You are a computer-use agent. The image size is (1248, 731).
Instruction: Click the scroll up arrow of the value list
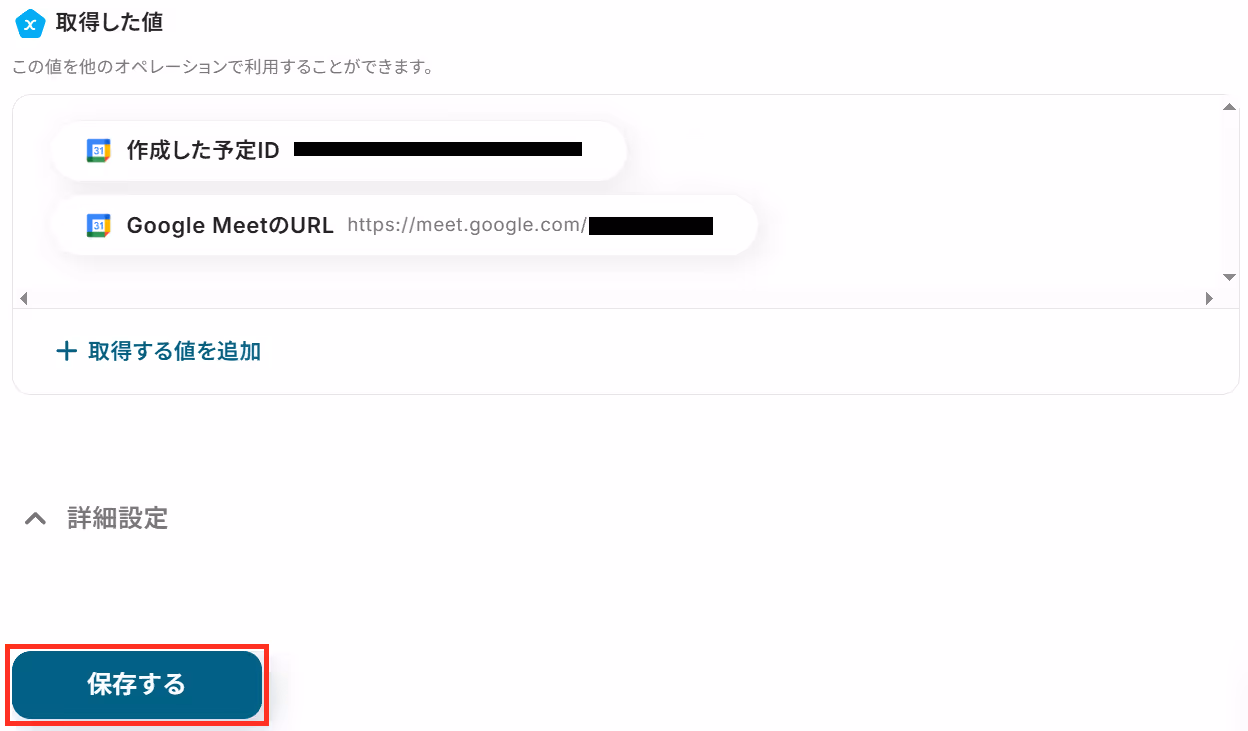pos(1230,106)
